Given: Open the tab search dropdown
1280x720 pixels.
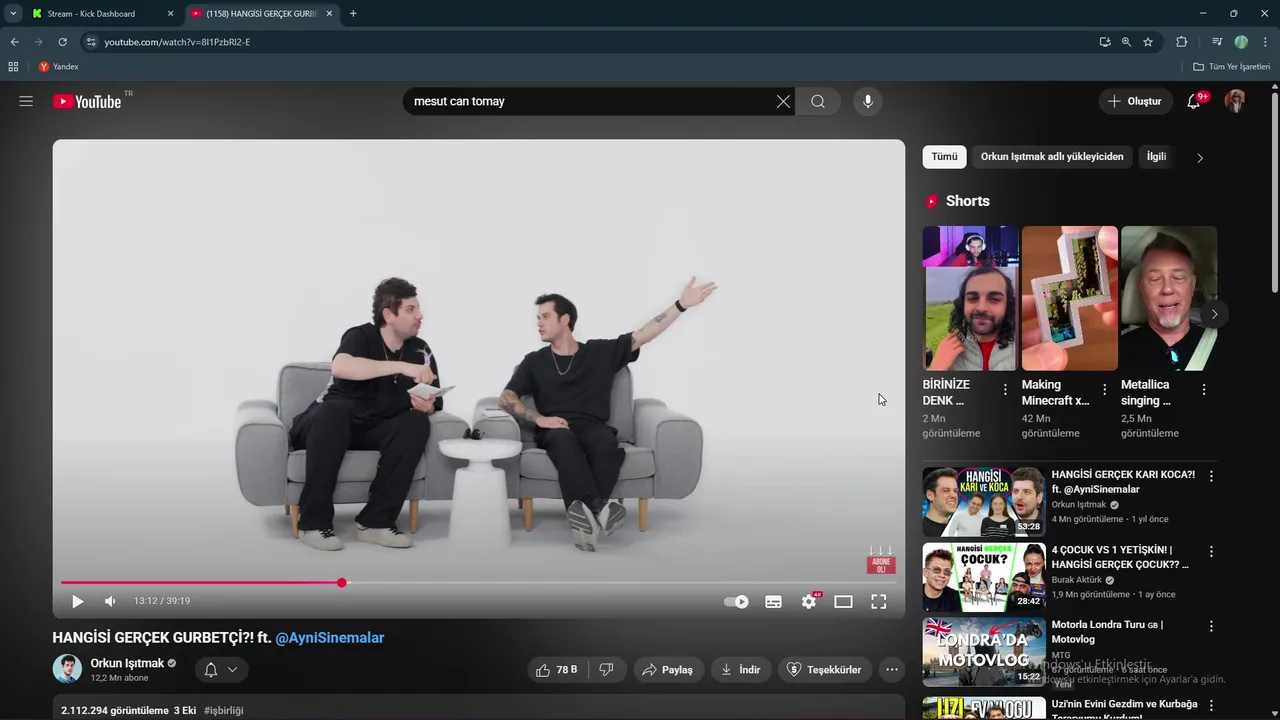Looking at the screenshot, I should (x=13, y=14).
